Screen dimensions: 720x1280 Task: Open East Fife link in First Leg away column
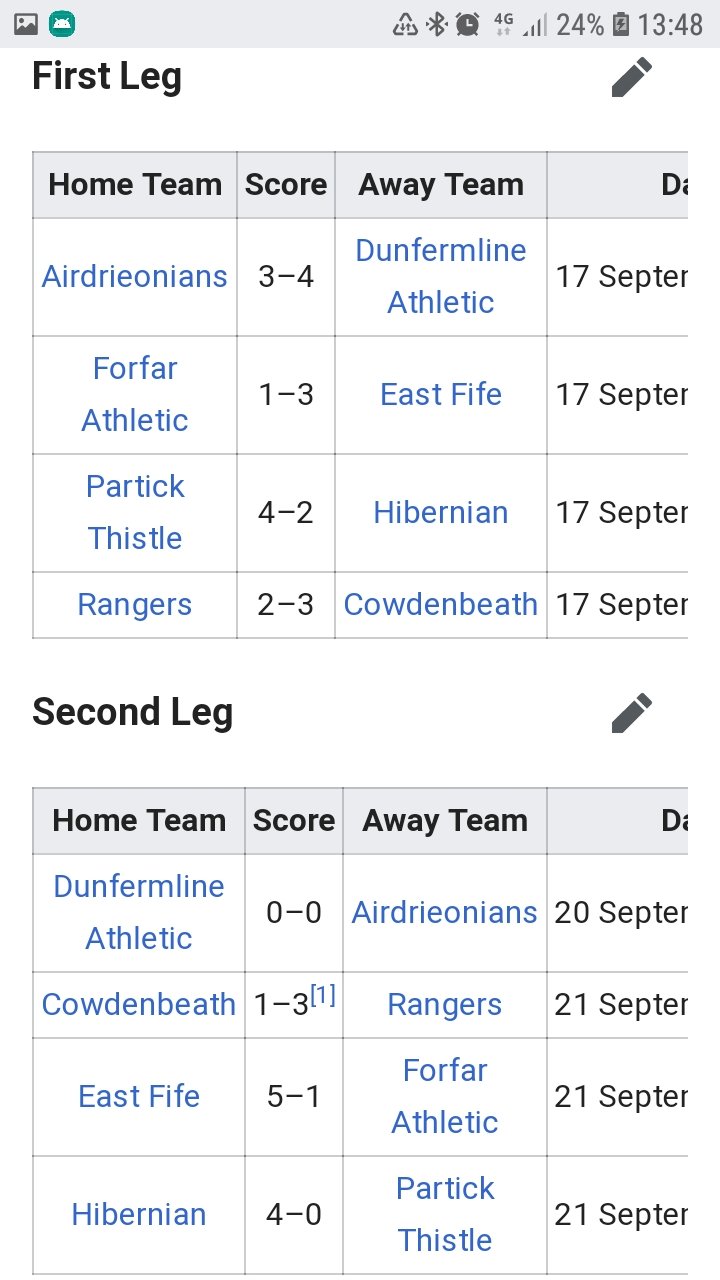[x=441, y=395]
